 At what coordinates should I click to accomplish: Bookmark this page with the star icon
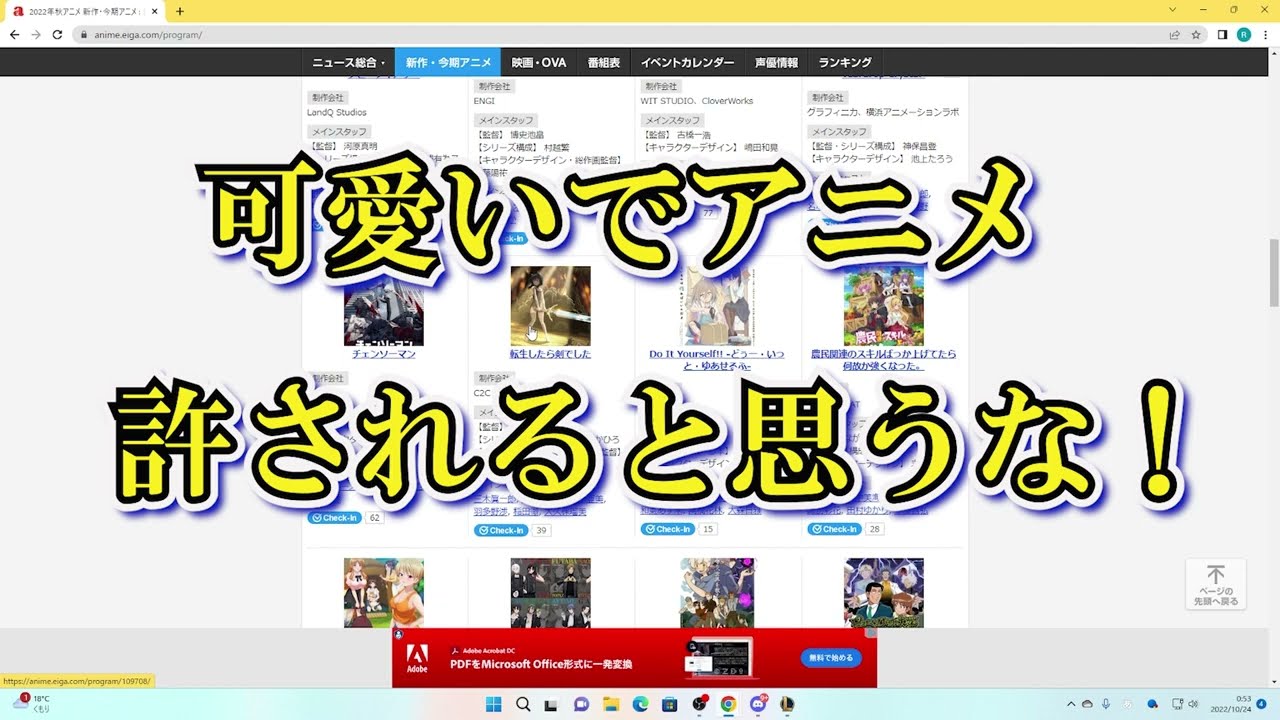pyautogui.click(x=1196, y=34)
